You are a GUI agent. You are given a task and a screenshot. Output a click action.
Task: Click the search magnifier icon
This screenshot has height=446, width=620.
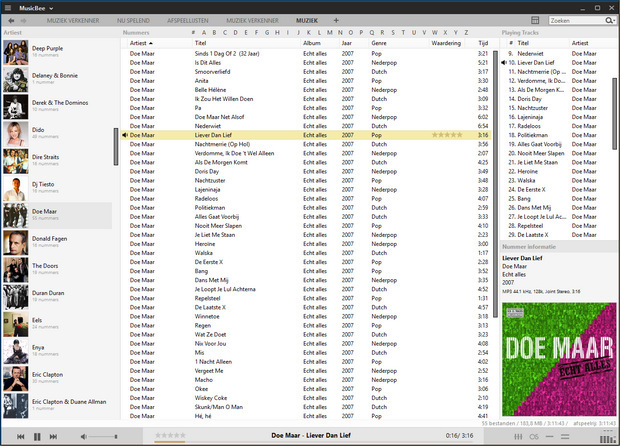click(x=608, y=21)
